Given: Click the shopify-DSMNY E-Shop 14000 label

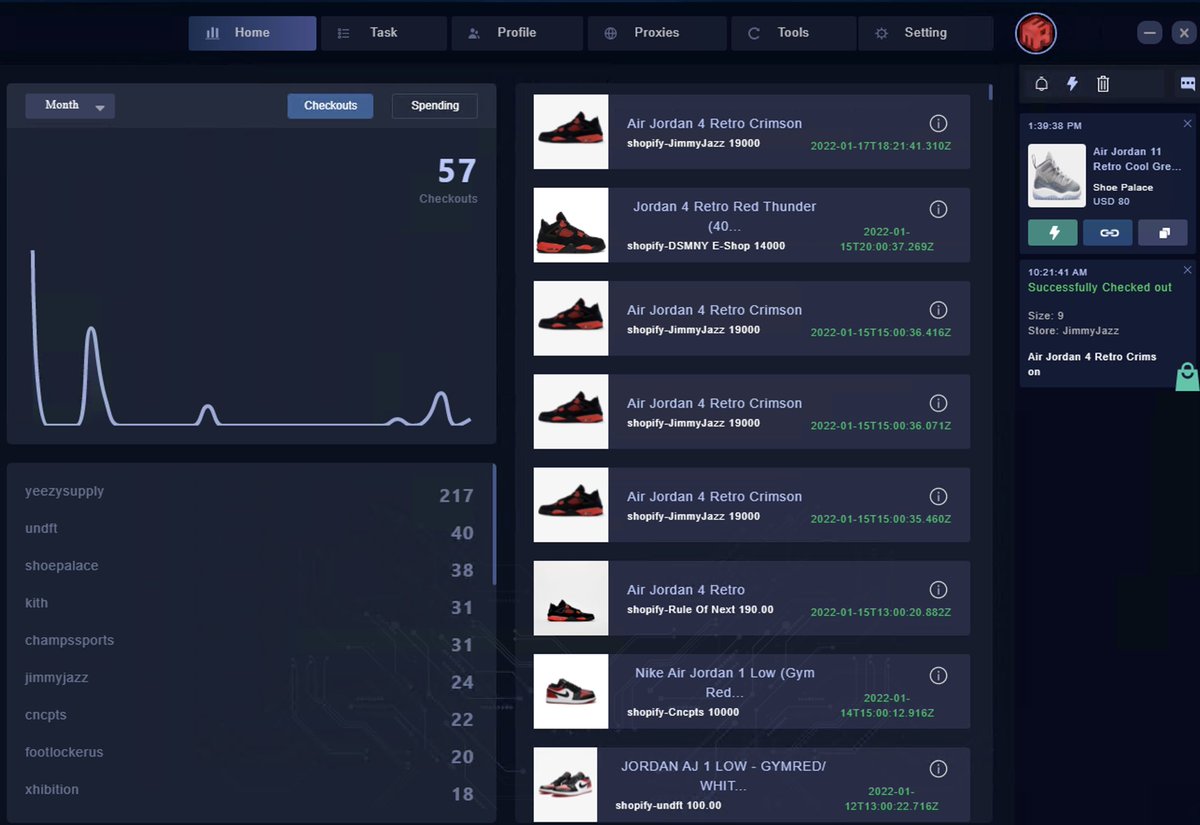Looking at the screenshot, I should tap(706, 246).
